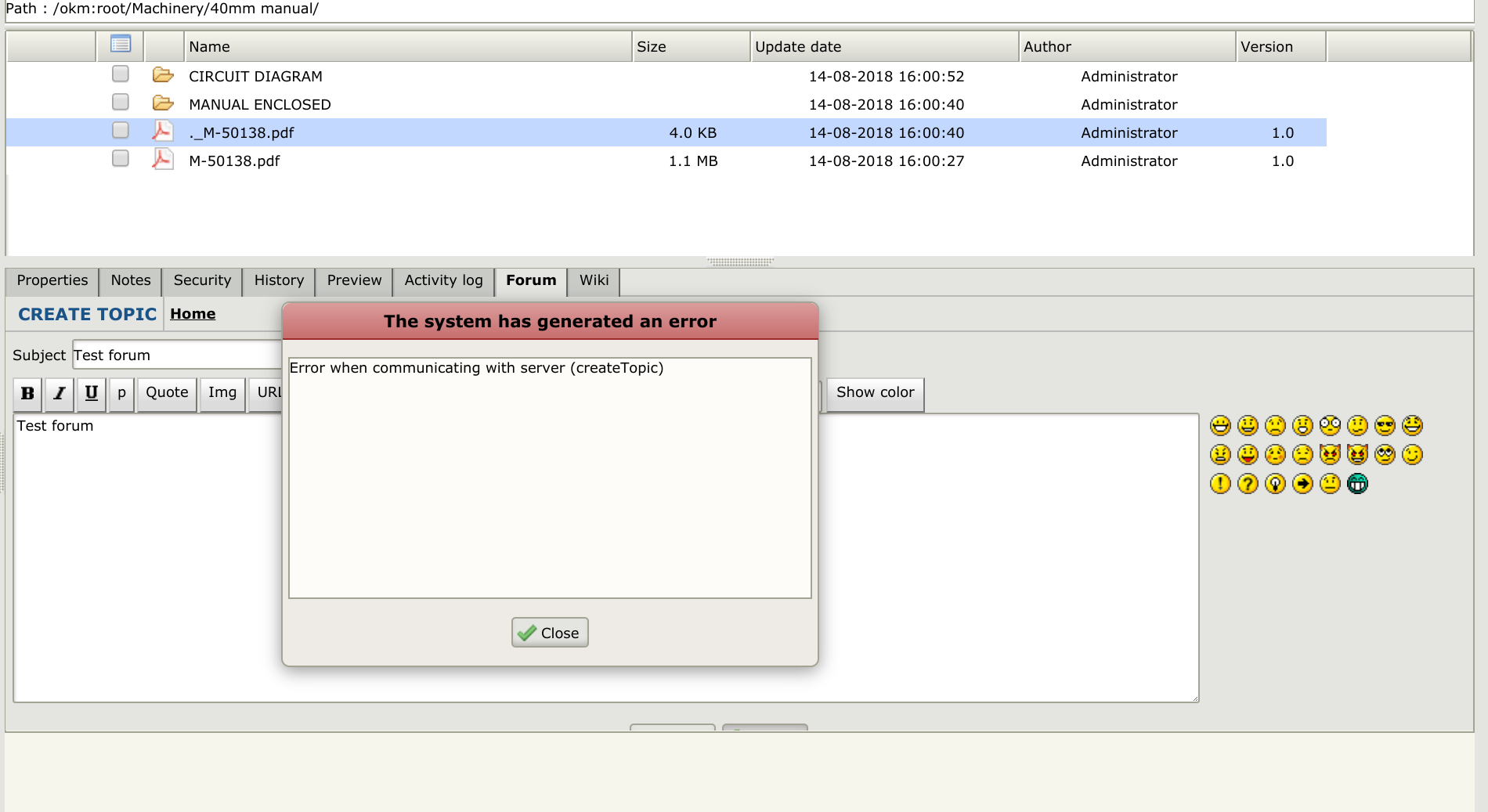Screen dimensions: 1488x812
Task: Toggle bold formatting in the editor
Action: 27,393
